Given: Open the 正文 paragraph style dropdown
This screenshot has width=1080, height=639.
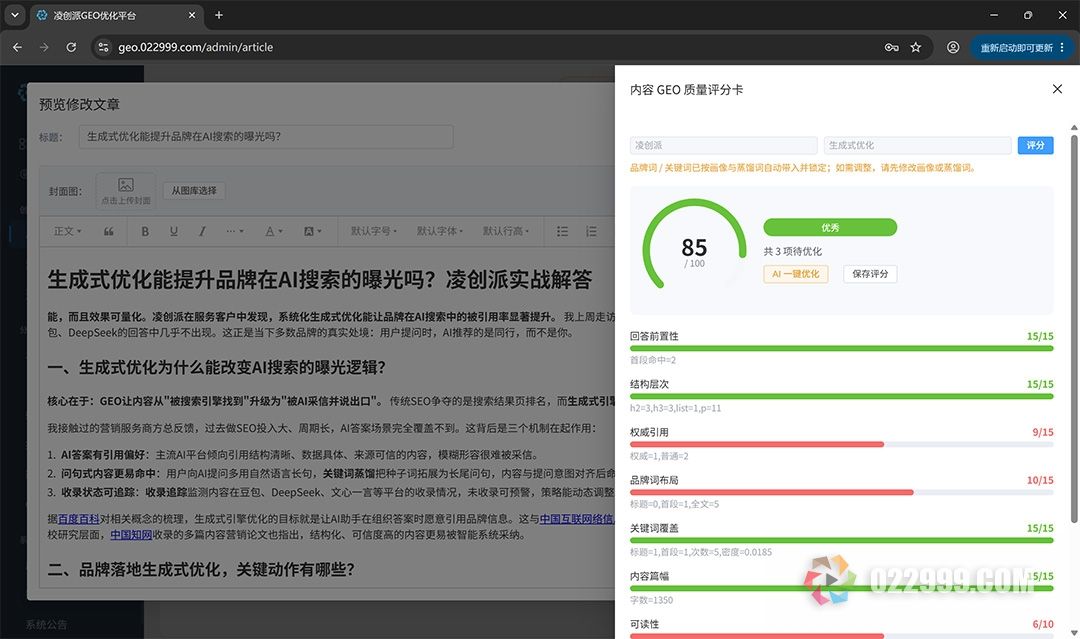Looking at the screenshot, I should [68, 231].
